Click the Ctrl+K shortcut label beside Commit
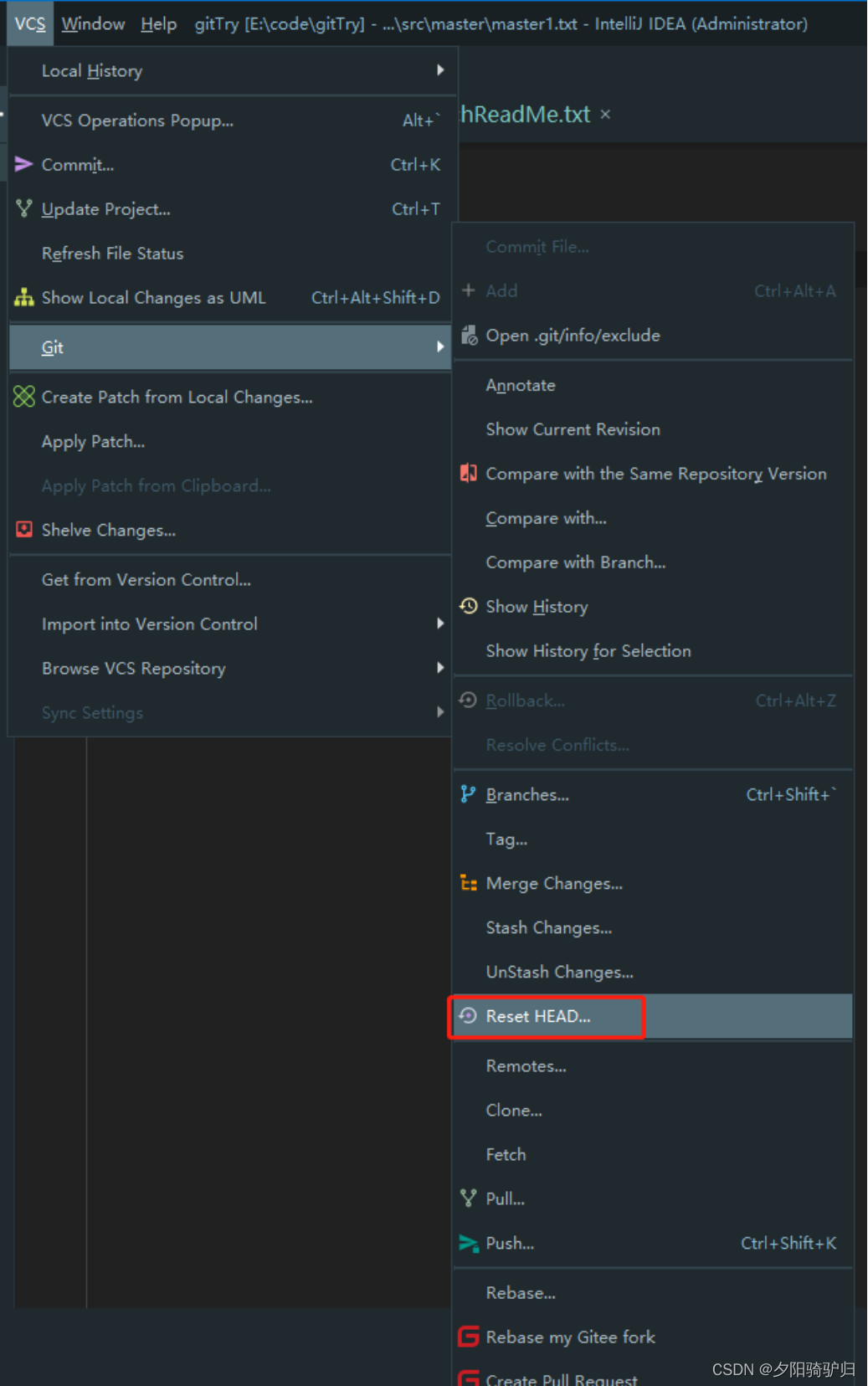Screen dimensions: 868x1386 click(415, 165)
